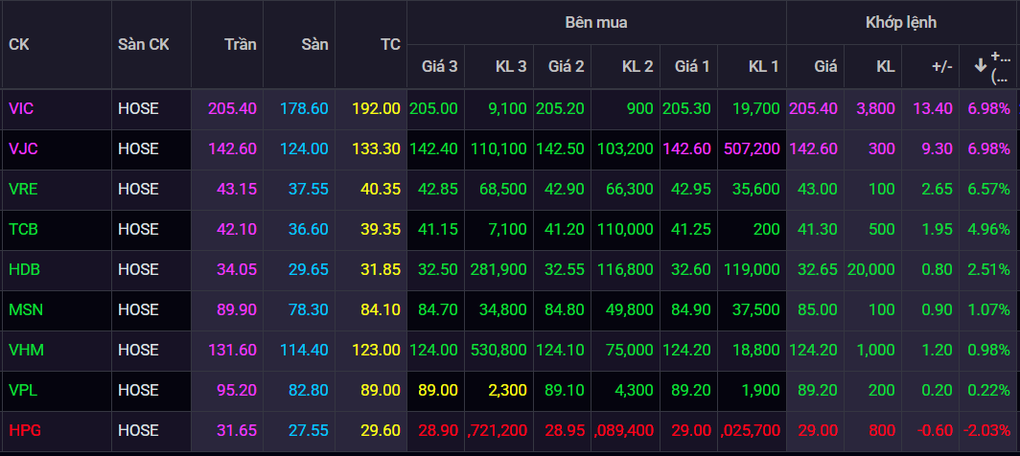Select the MSN stock row symbol
The width and height of the screenshot is (1020, 456).
click(x=25, y=309)
